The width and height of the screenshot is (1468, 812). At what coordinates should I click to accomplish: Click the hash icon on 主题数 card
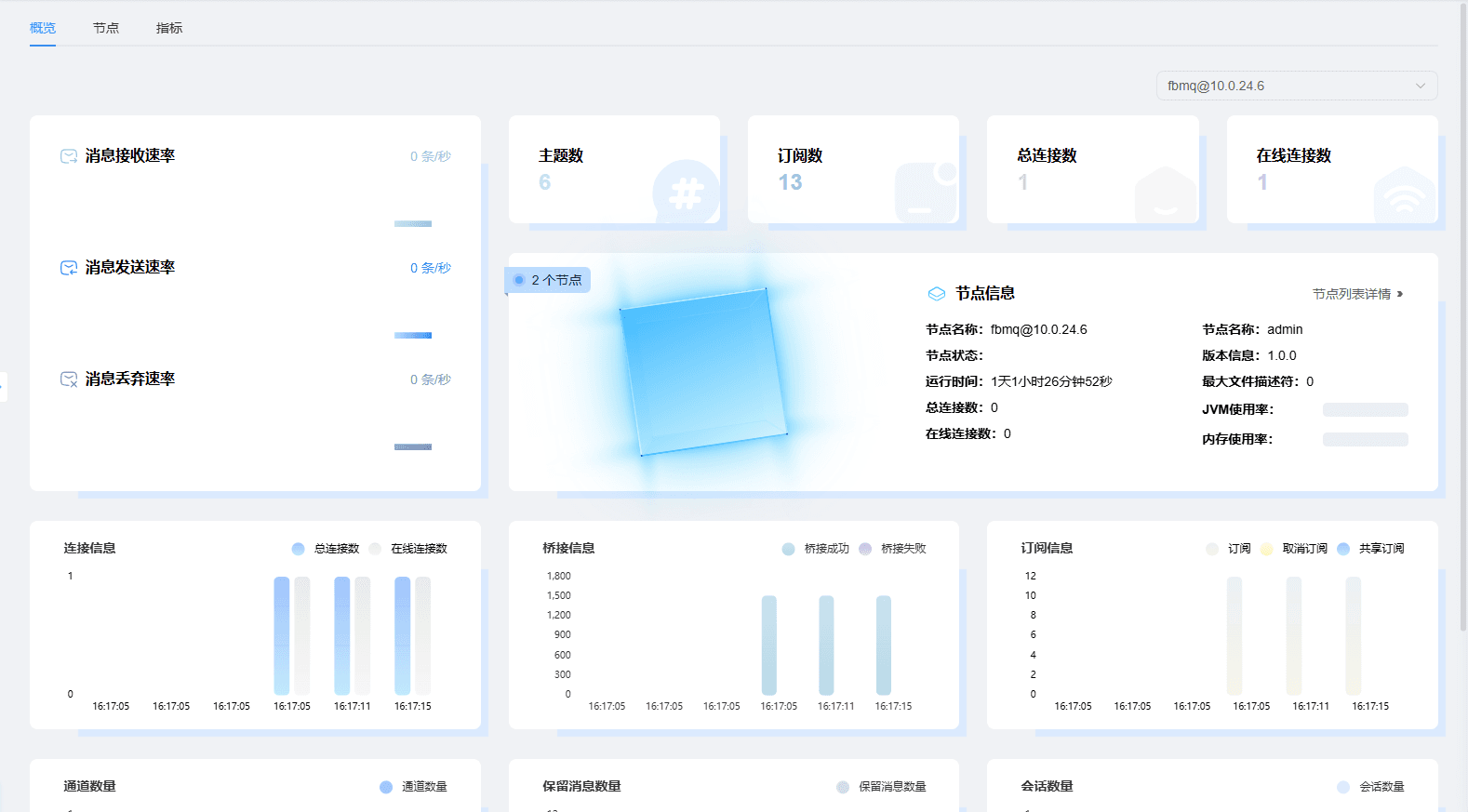(687, 193)
